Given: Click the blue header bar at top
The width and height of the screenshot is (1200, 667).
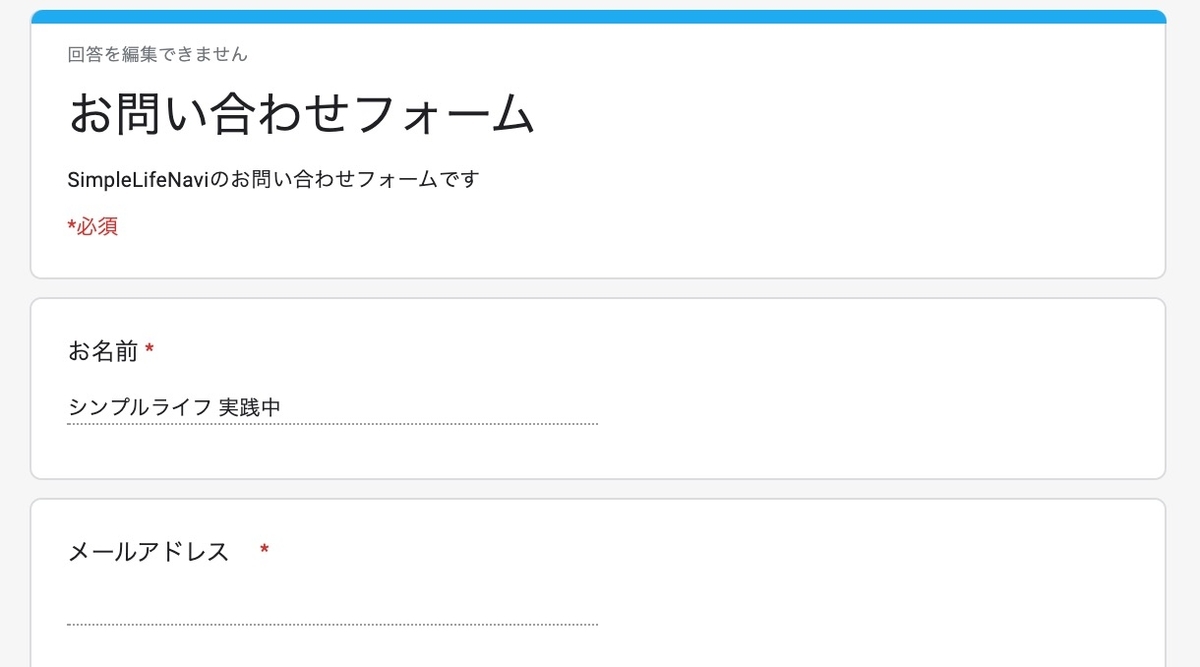Looking at the screenshot, I should (x=600, y=16).
